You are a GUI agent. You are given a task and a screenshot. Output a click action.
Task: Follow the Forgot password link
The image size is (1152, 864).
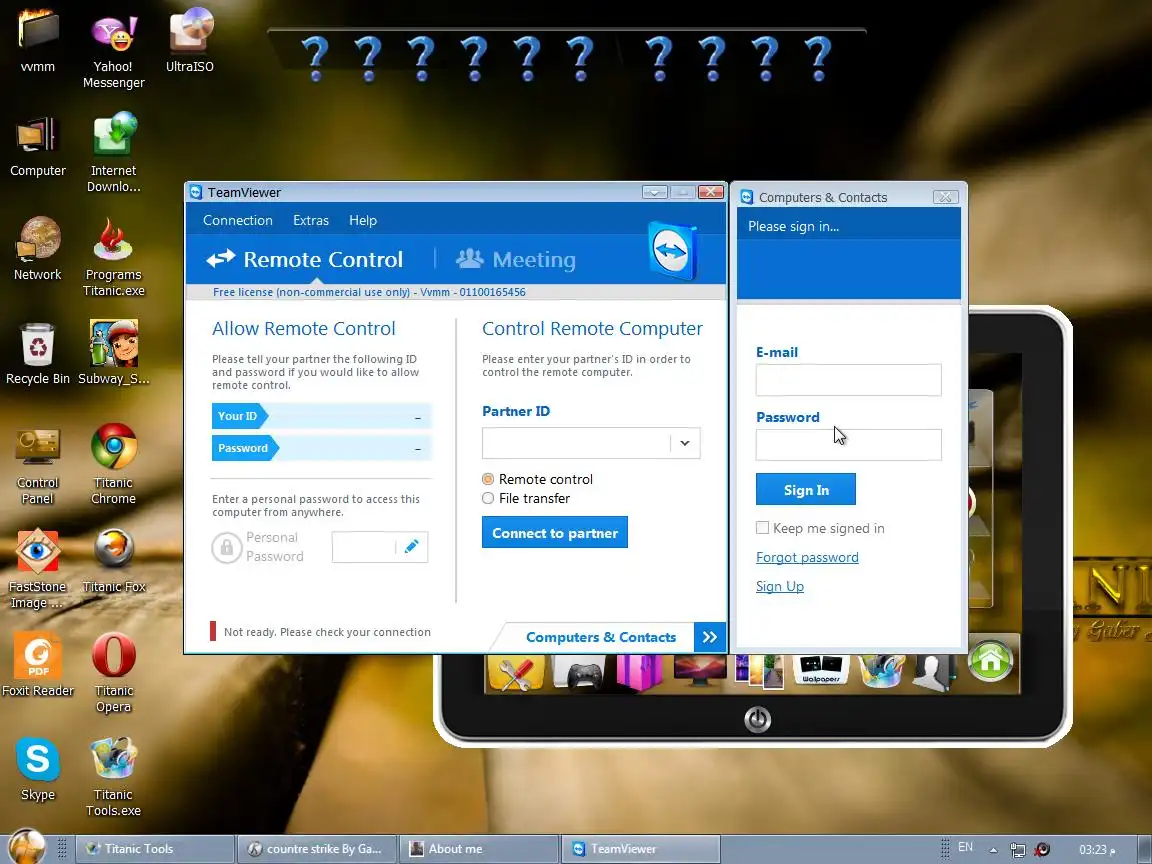point(807,557)
